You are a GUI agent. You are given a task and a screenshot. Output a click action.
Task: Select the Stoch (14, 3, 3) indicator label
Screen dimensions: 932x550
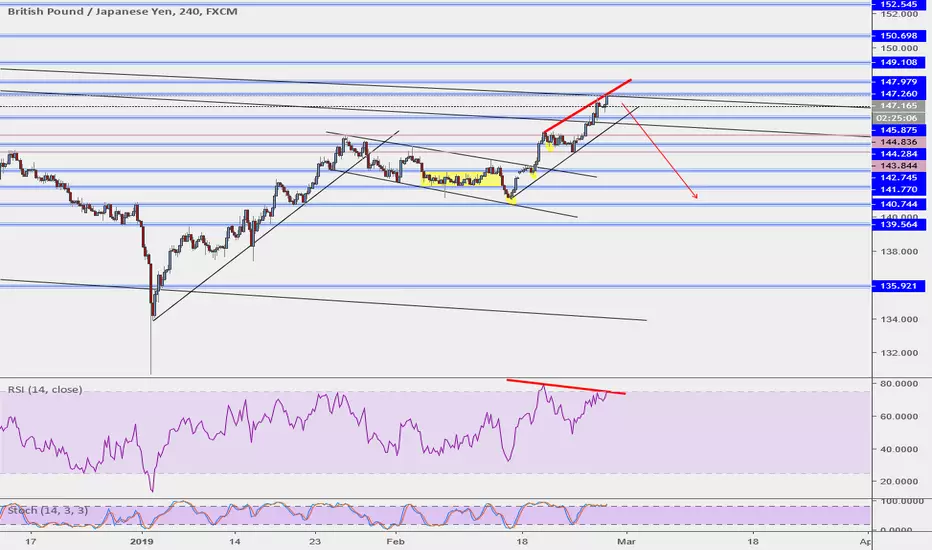tap(48, 510)
